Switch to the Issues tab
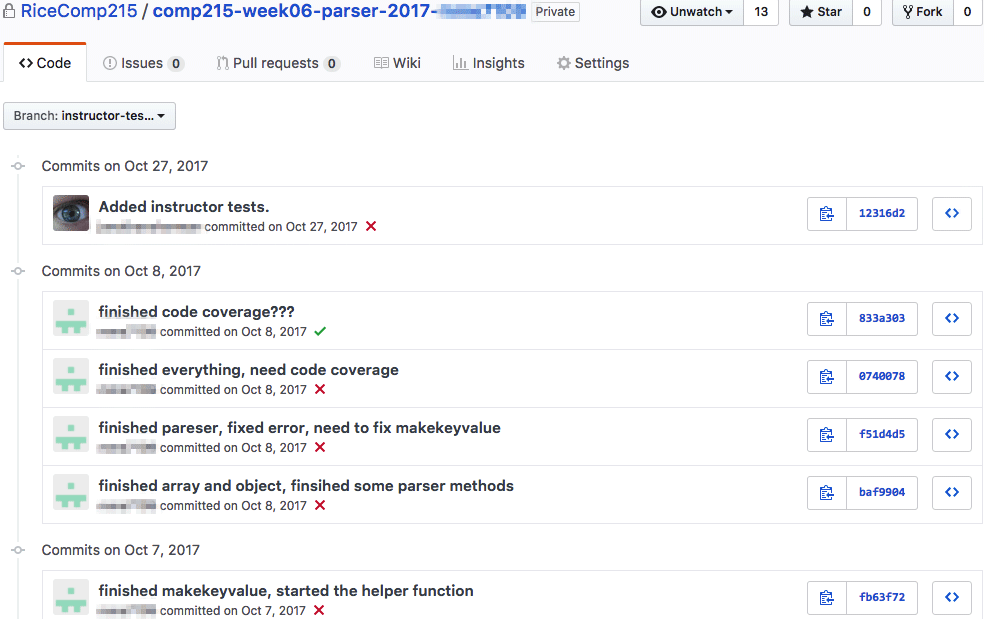This screenshot has height=619, width=984. click(x=143, y=63)
